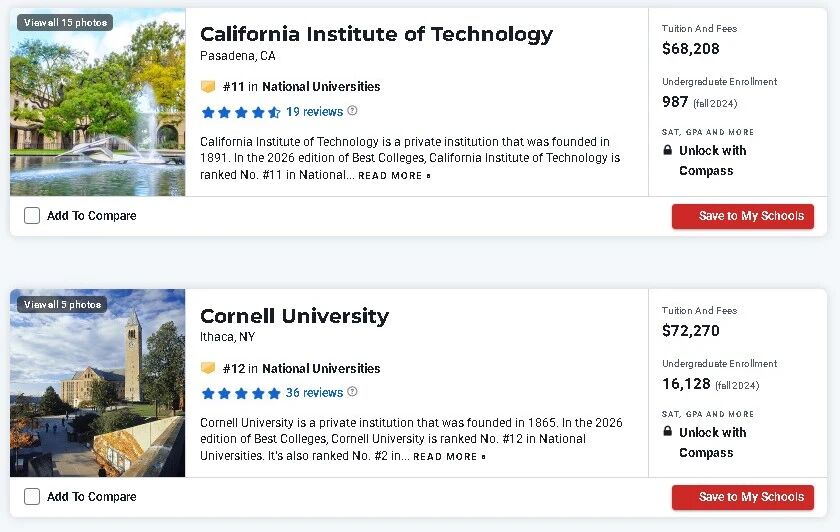
Task: Click the Caltech ranking badge icon
Action: (x=208, y=87)
